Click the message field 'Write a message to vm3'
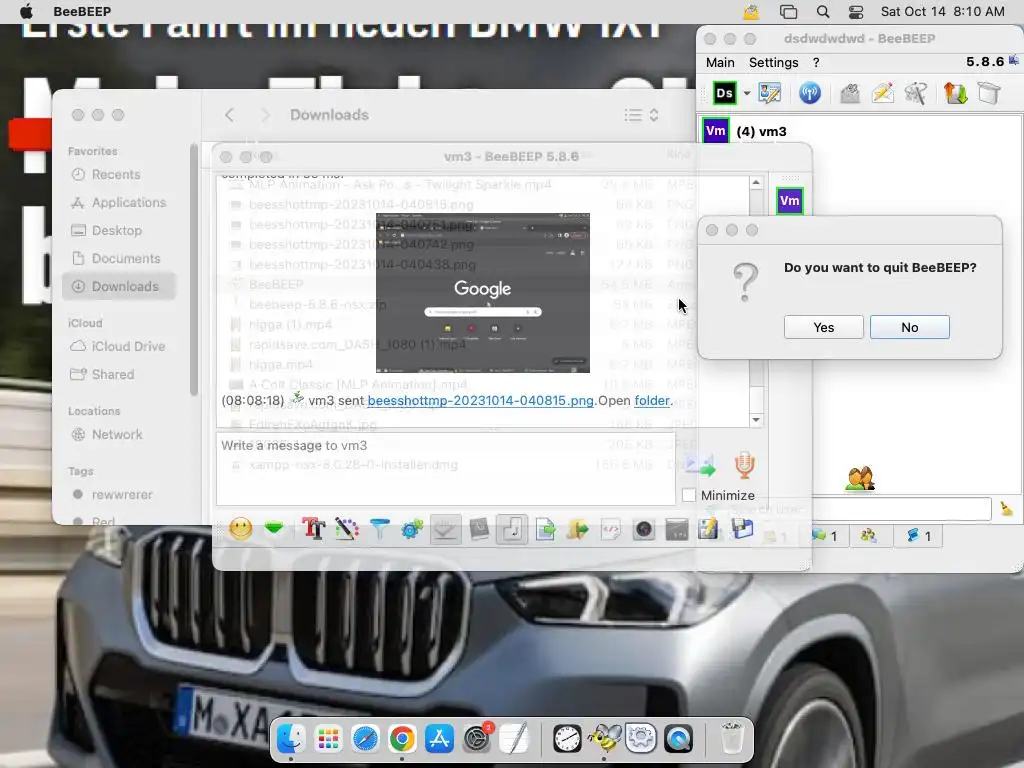Viewport: 1024px width, 768px height. coord(445,468)
